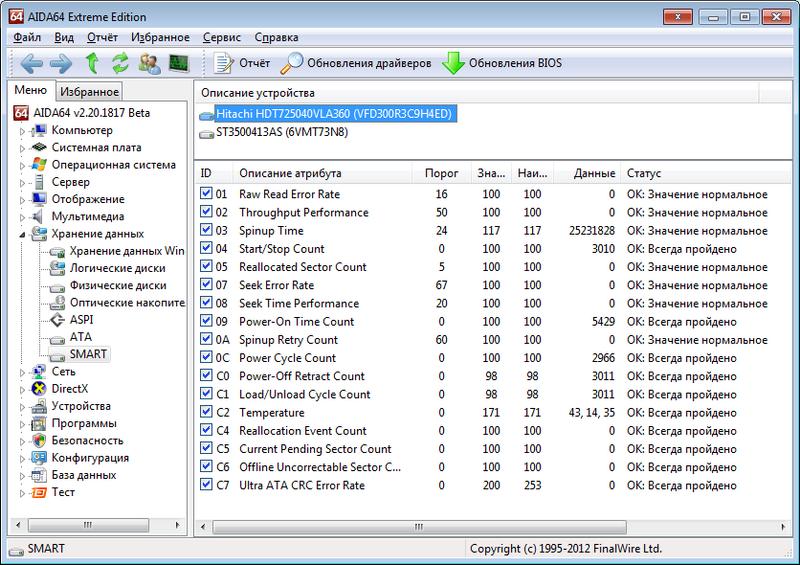The image size is (800, 565).
Task: Click the Back arrow toolbar icon
Action: [x=32, y=64]
